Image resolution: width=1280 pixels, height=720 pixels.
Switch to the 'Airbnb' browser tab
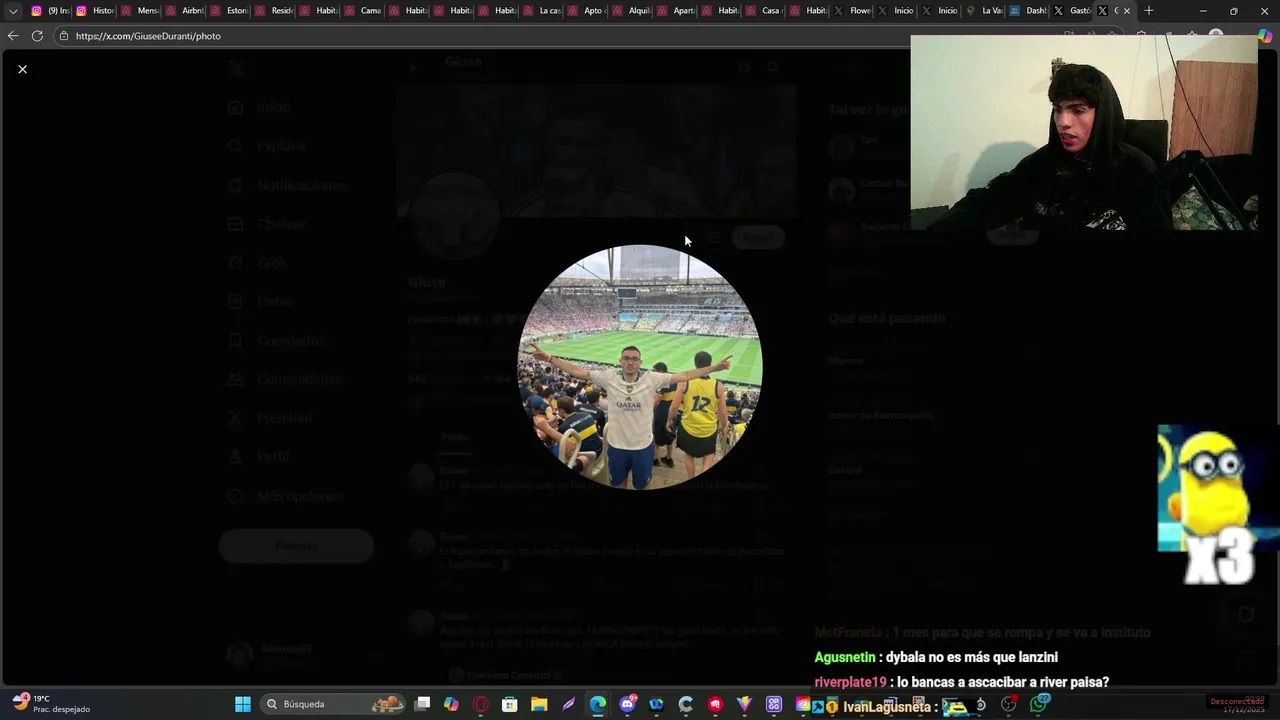[185, 11]
